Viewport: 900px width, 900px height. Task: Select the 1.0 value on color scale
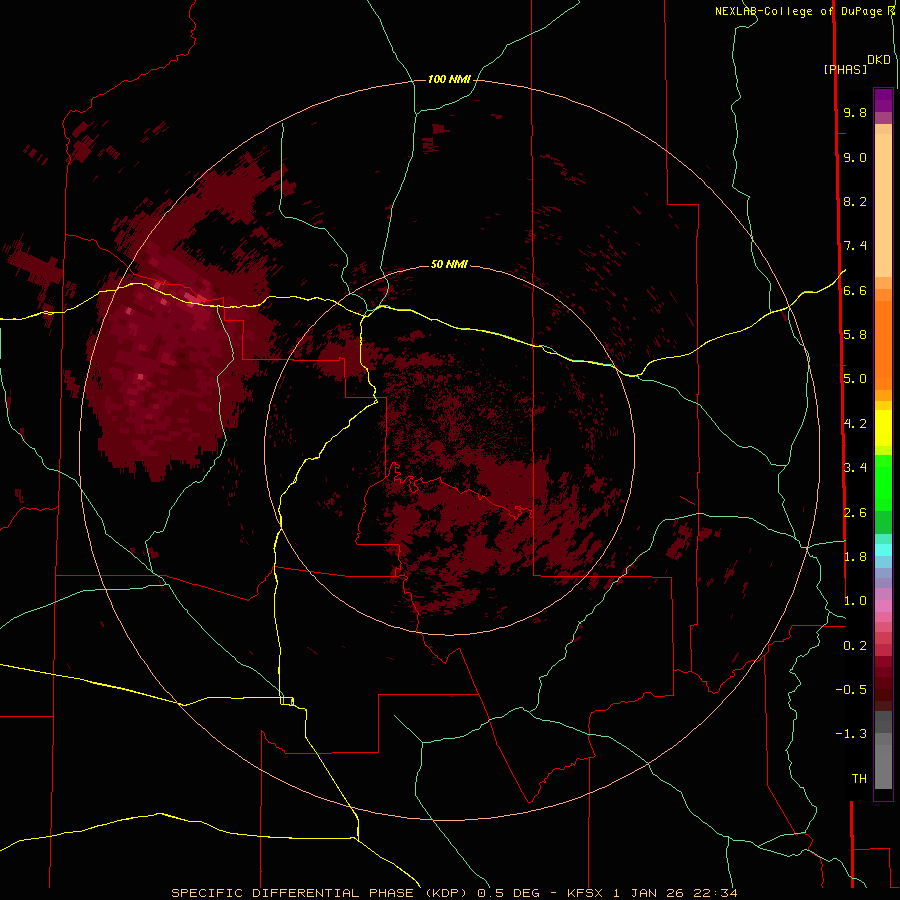click(x=855, y=601)
